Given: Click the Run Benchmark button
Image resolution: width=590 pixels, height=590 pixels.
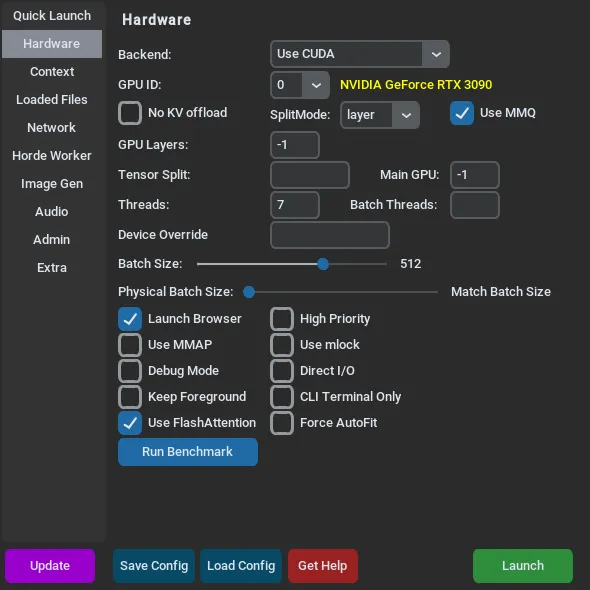Looking at the screenshot, I should tap(188, 452).
